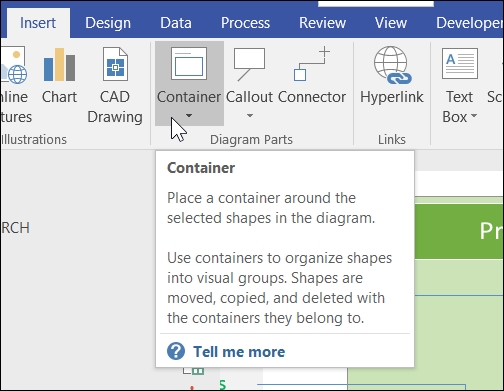This screenshot has height=391, width=504.
Task: Switch to the Design tab
Action: pyautogui.click(x=108, y=23)
